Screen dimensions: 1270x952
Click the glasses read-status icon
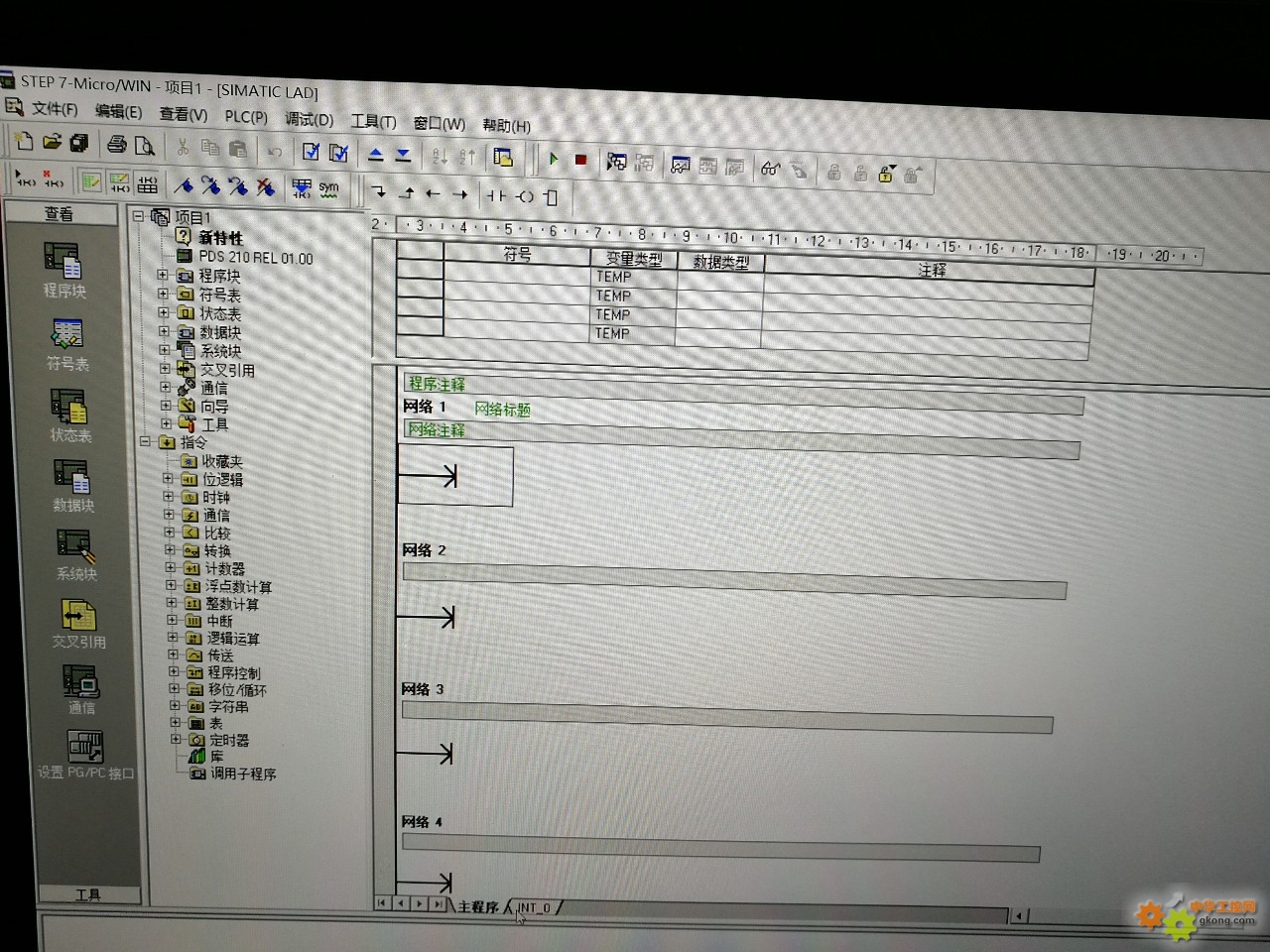coord(771,169)
